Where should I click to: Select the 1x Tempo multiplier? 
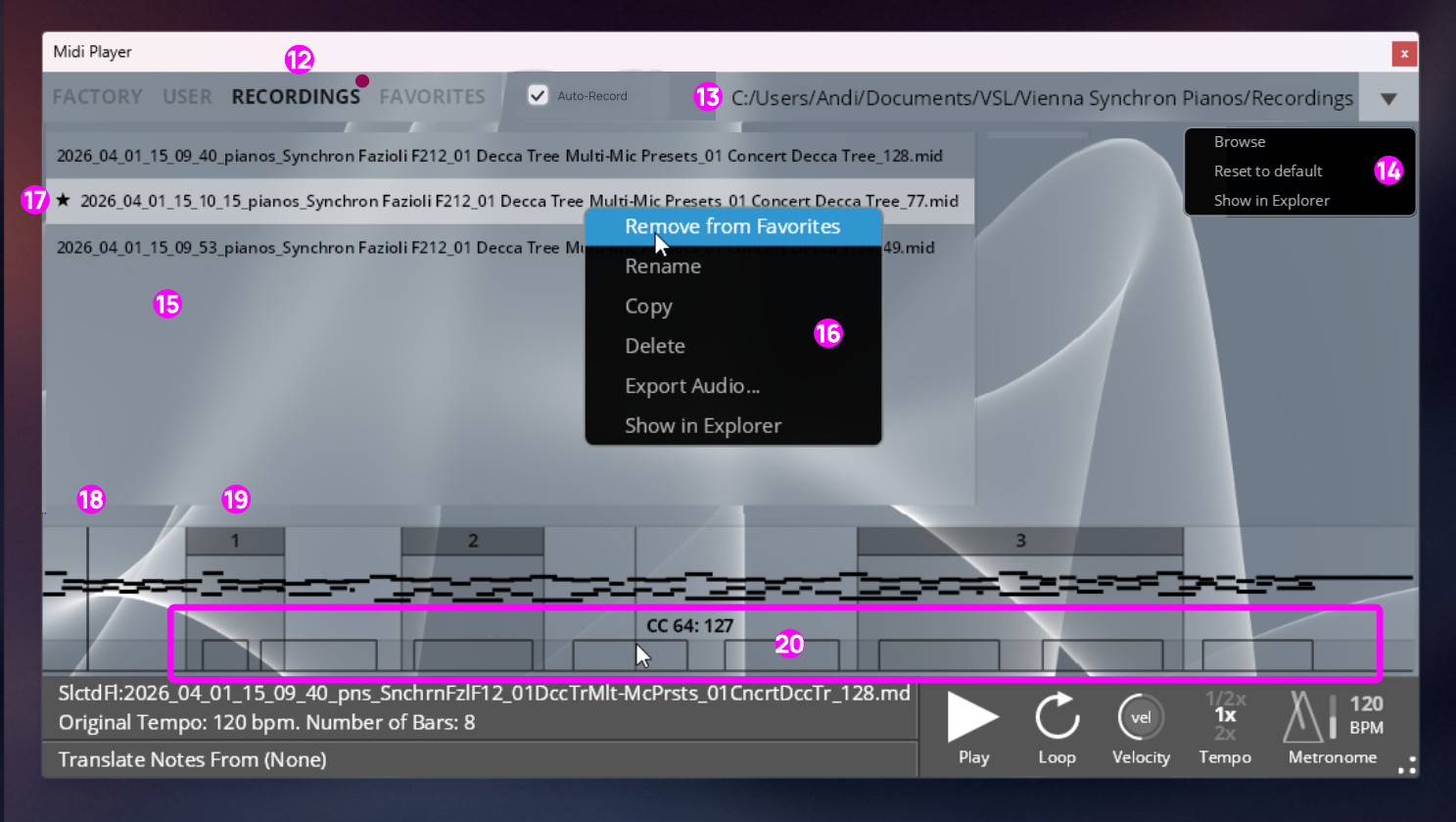click(1225, 715)
